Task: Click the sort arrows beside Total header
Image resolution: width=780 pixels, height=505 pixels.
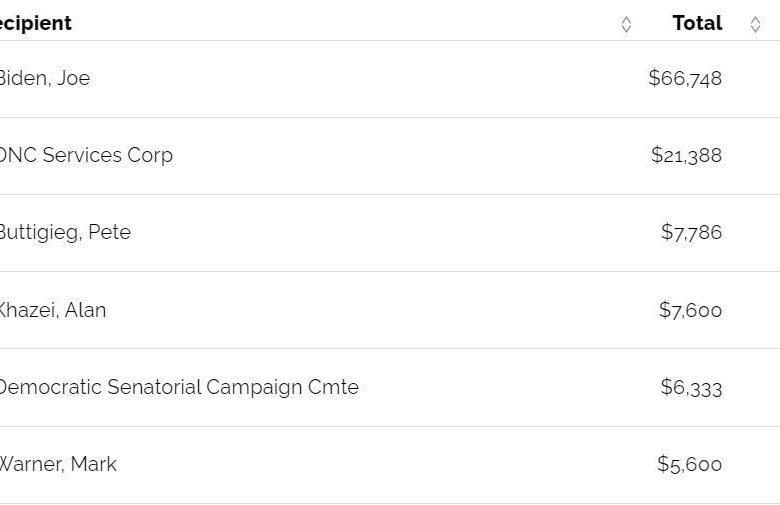Action: 755,24
